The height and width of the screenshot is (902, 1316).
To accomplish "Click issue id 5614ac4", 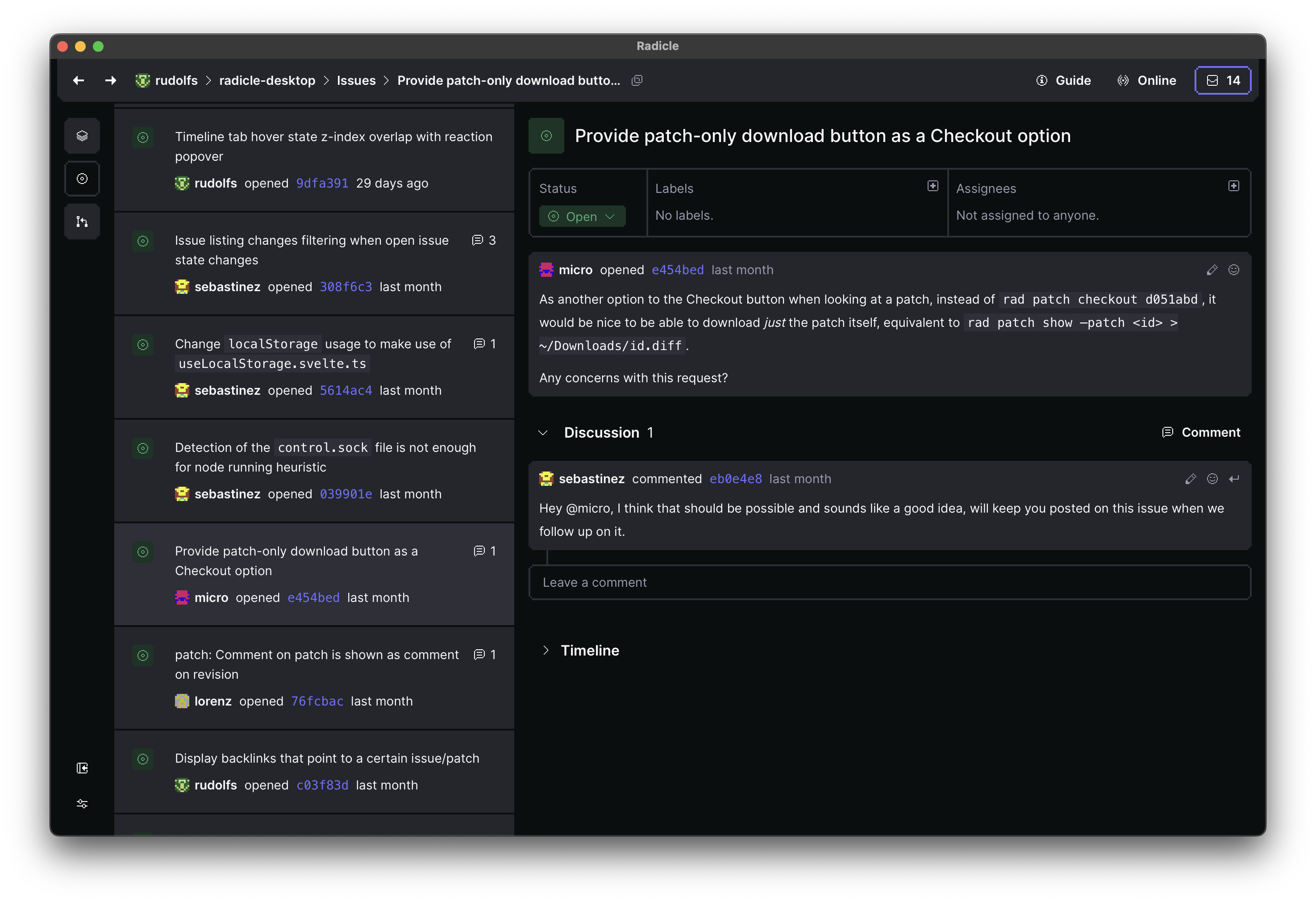I will point(346,390).
